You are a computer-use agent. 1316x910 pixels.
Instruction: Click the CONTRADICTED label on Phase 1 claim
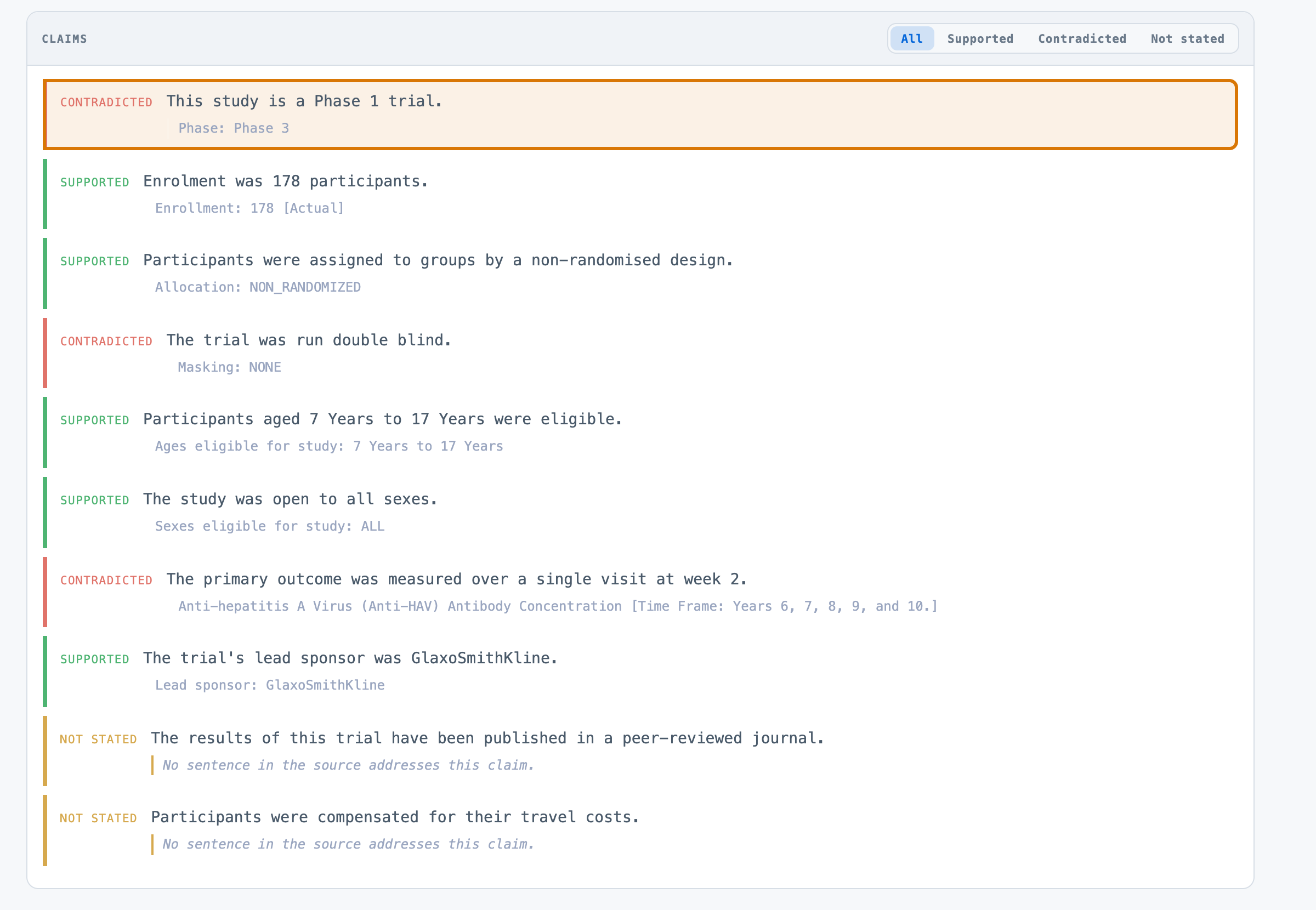tap(106, 103)
